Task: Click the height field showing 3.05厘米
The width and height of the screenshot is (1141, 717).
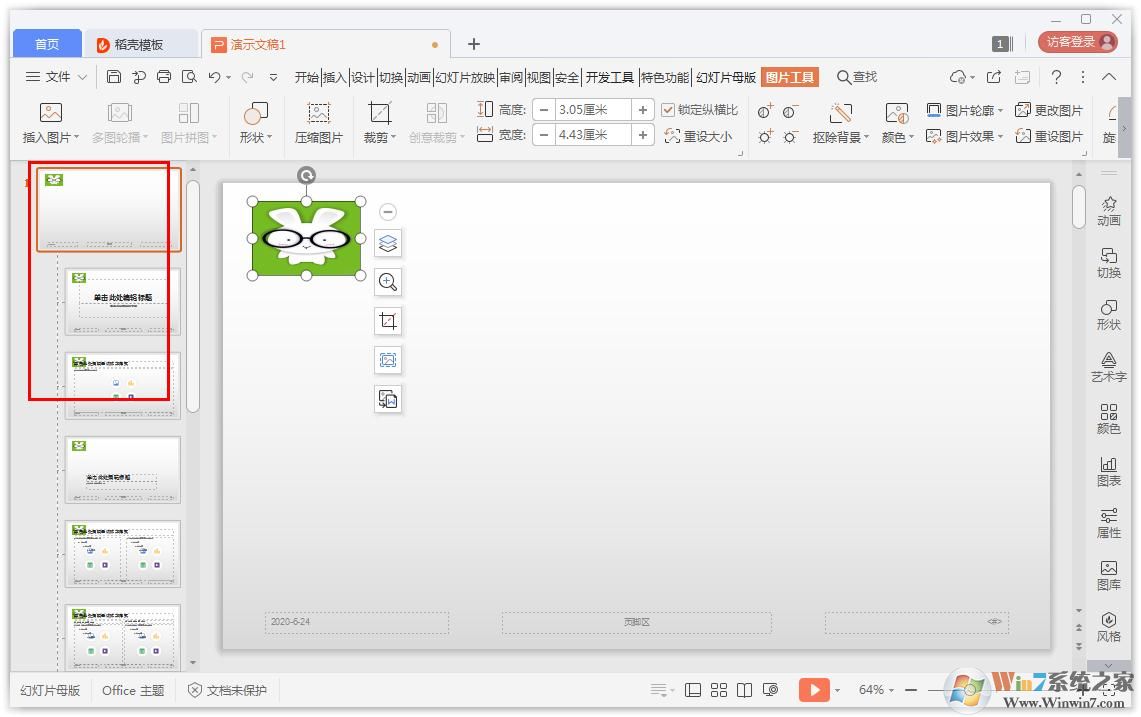Action: [x=593, y=110]
